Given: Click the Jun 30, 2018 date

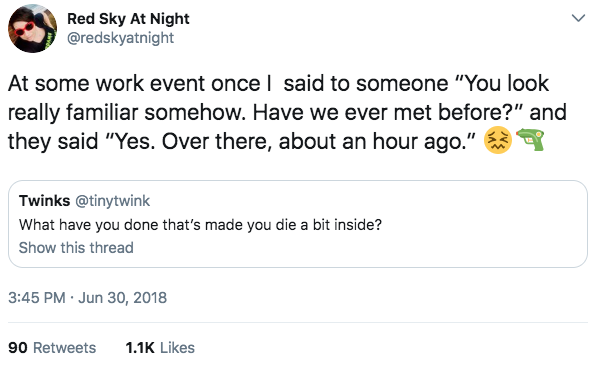Looking at the screenshot, I should [122, 298].
